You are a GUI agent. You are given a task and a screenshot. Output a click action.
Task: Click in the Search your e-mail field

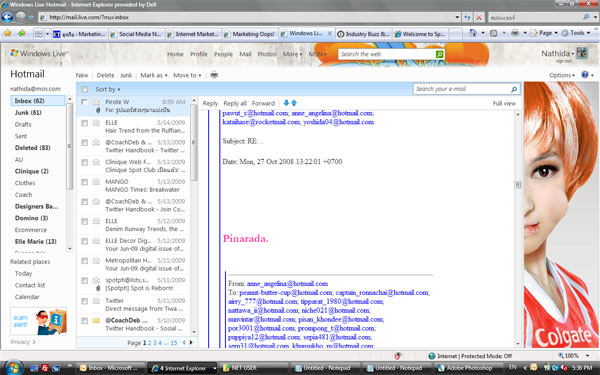pos(461,89)
